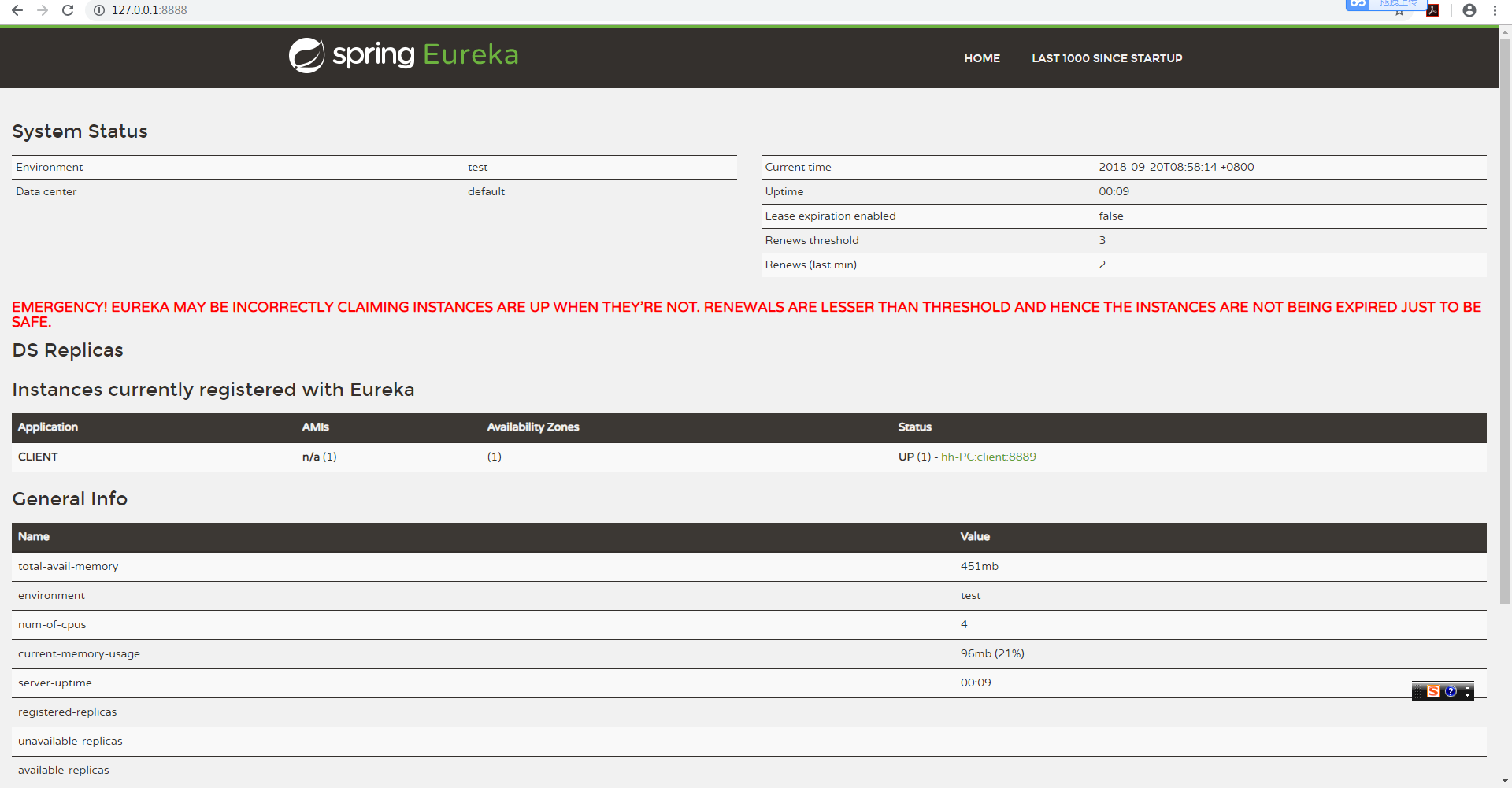Click the System Status heading
The height and width of the screenshot is (788, 1512).
tap(80, 131)
